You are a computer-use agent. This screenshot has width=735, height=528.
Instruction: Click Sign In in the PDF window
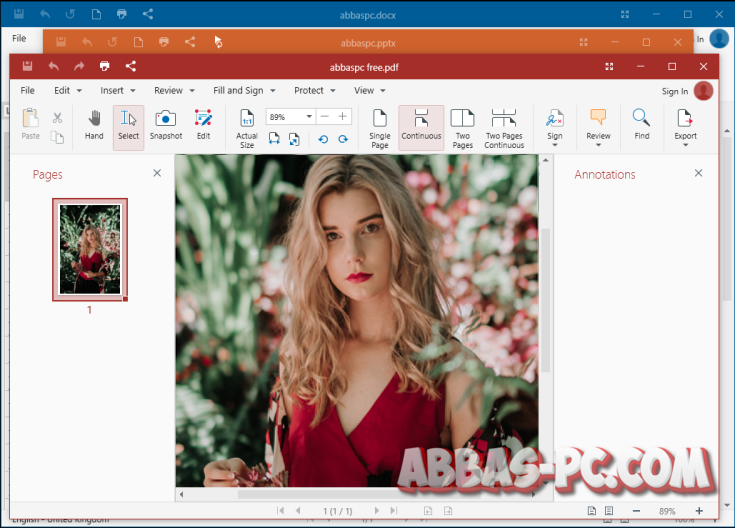tap(675, 91)
